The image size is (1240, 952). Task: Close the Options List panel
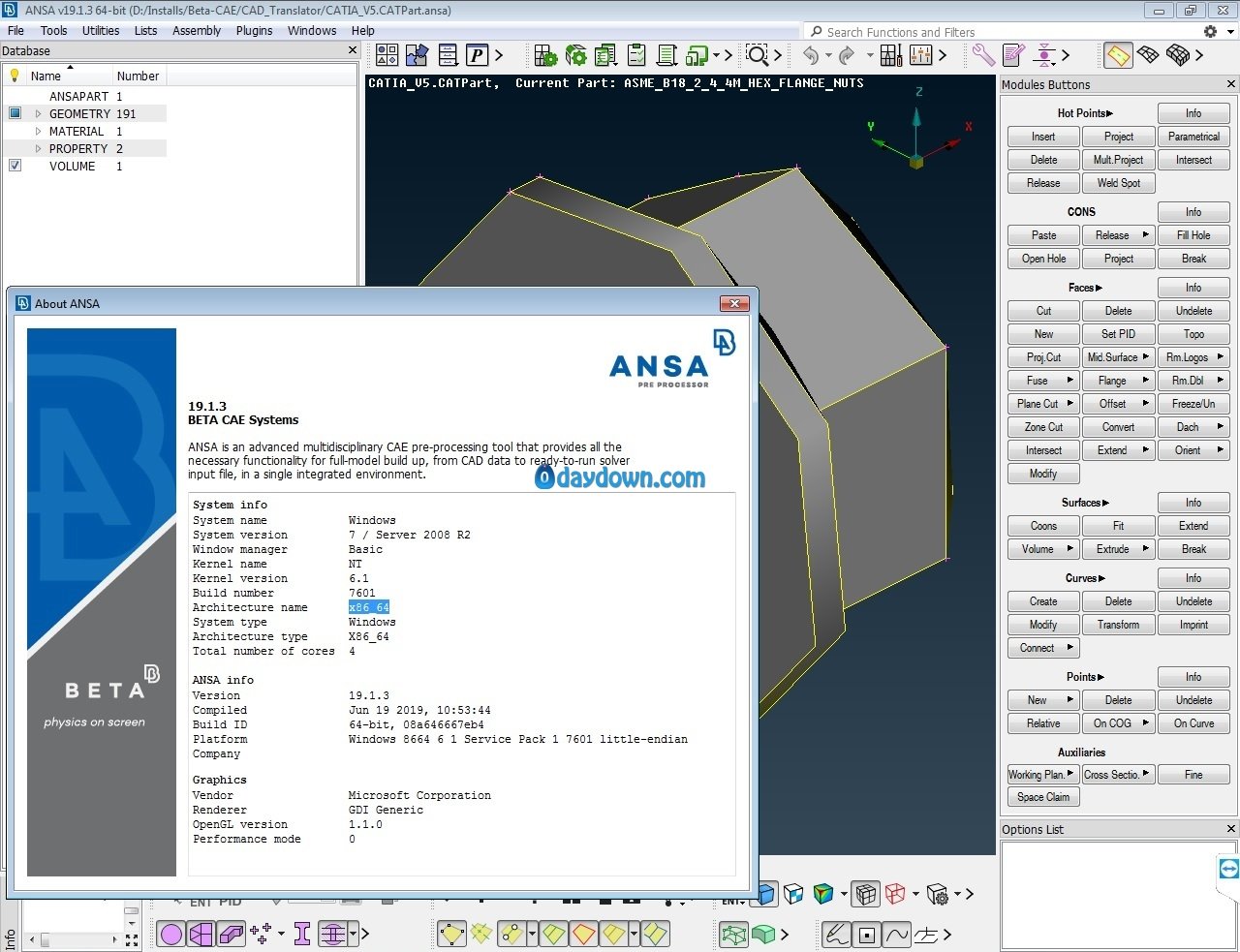click(x=1231, y=829)
